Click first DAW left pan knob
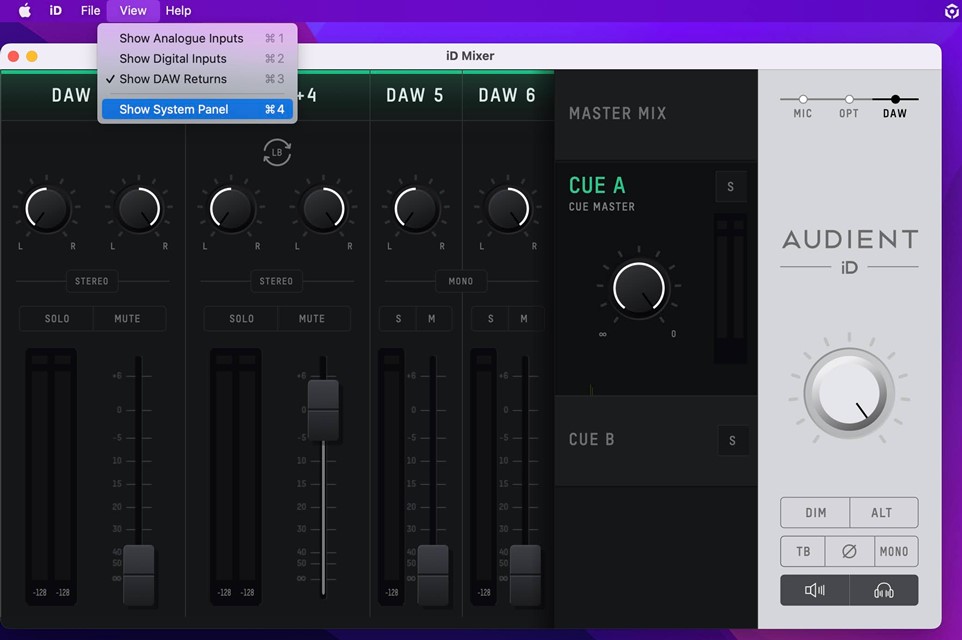Image resolution: width=962 pixels, height=640 pixels. pyautogui.click(x=47, y=209)
